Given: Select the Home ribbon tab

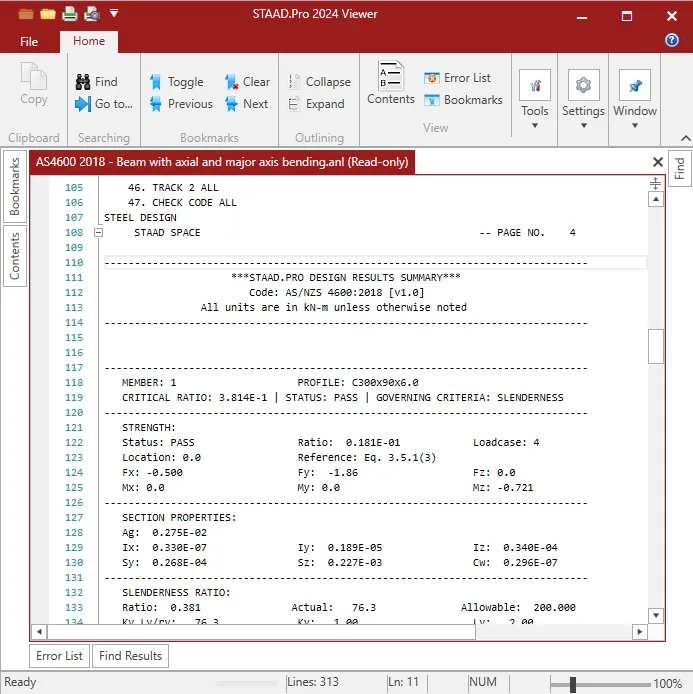Looking at the screenshot, I should pyautogui.click(x=89, y=41).
